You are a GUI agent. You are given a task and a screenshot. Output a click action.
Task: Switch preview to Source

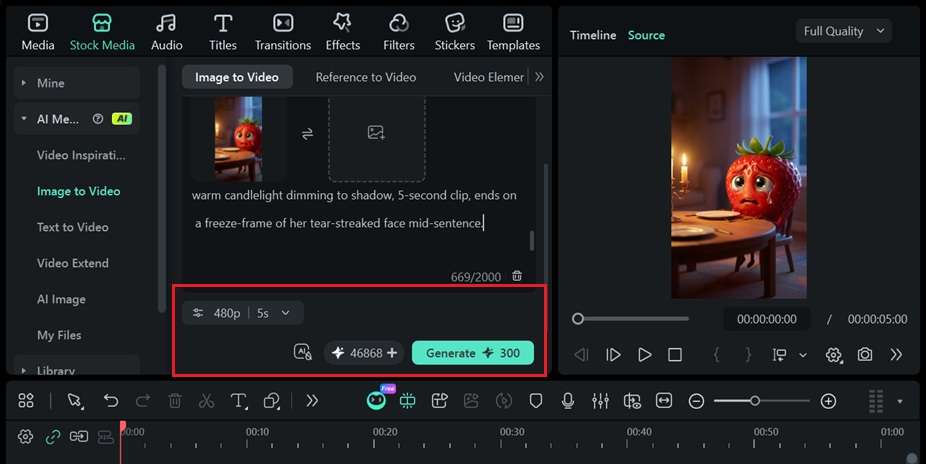[646, 35]
